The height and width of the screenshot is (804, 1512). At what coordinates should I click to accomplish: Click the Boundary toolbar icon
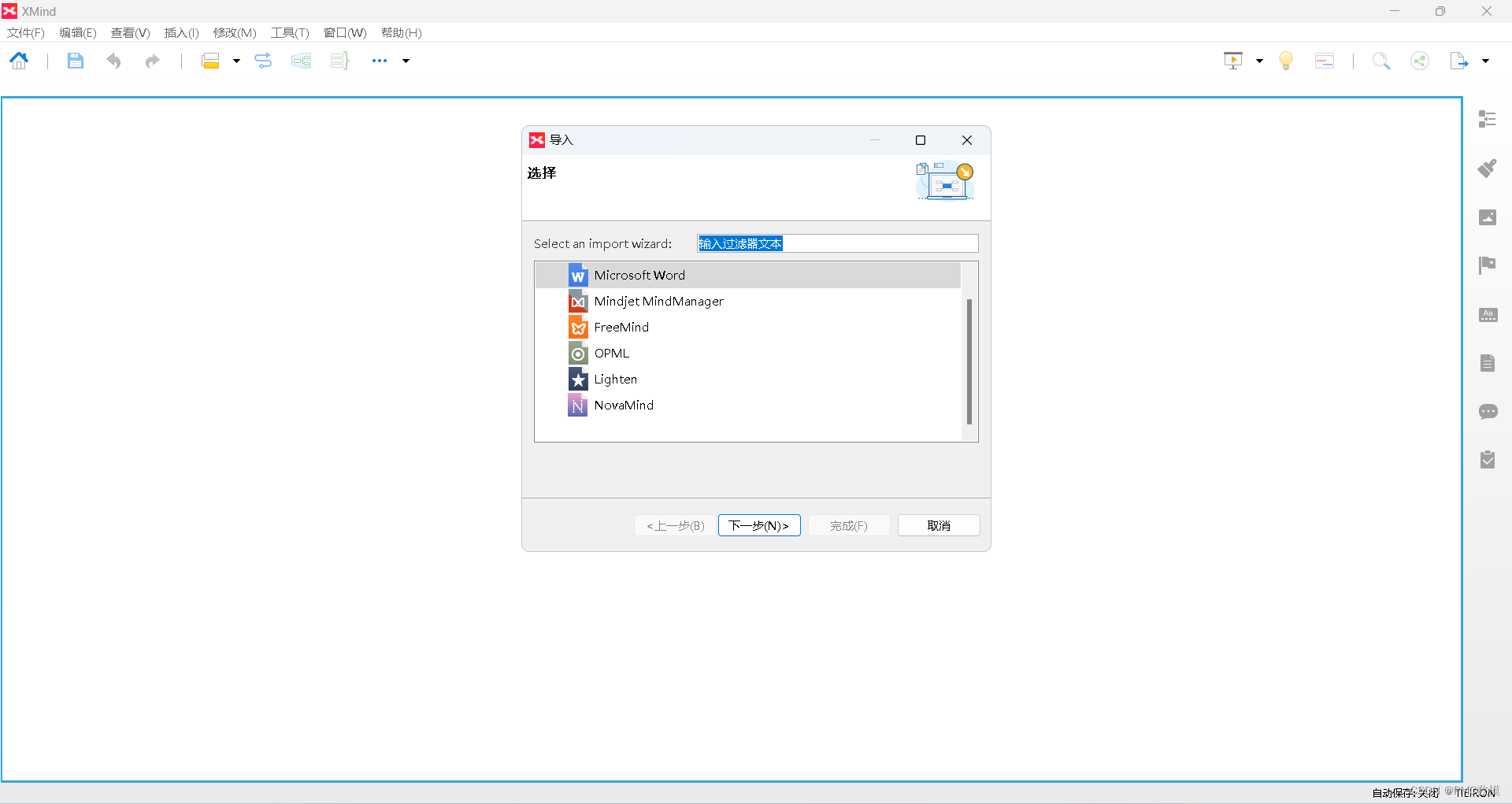coord(301,61)
